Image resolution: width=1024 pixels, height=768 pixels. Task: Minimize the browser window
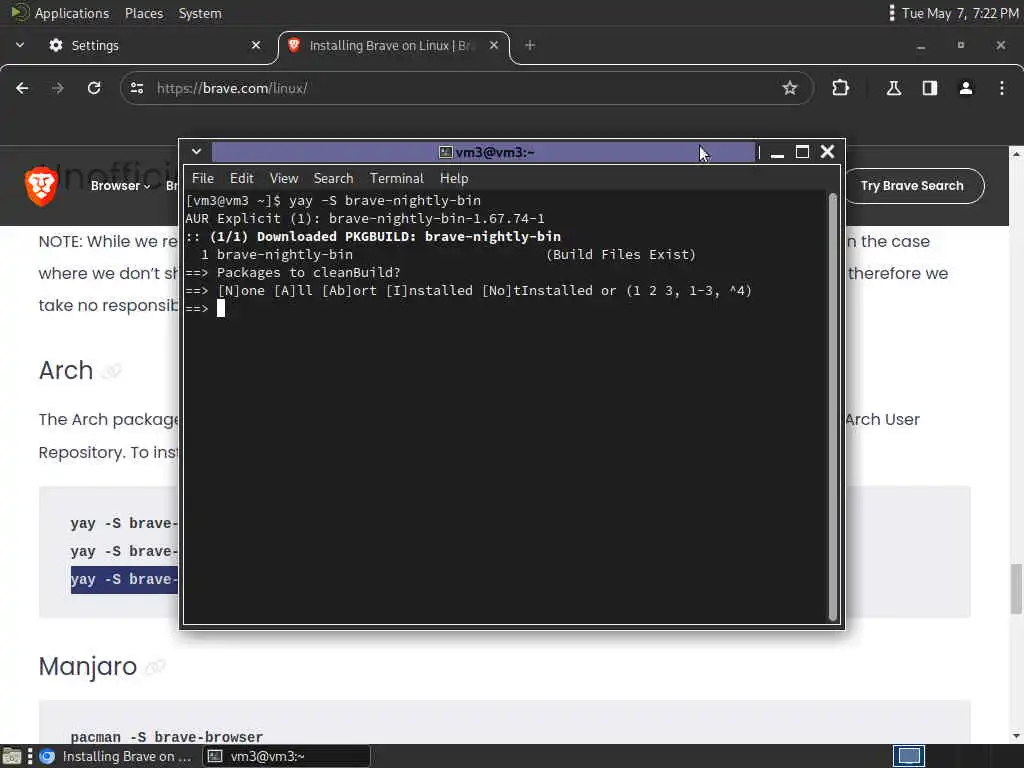pos(921,46)
